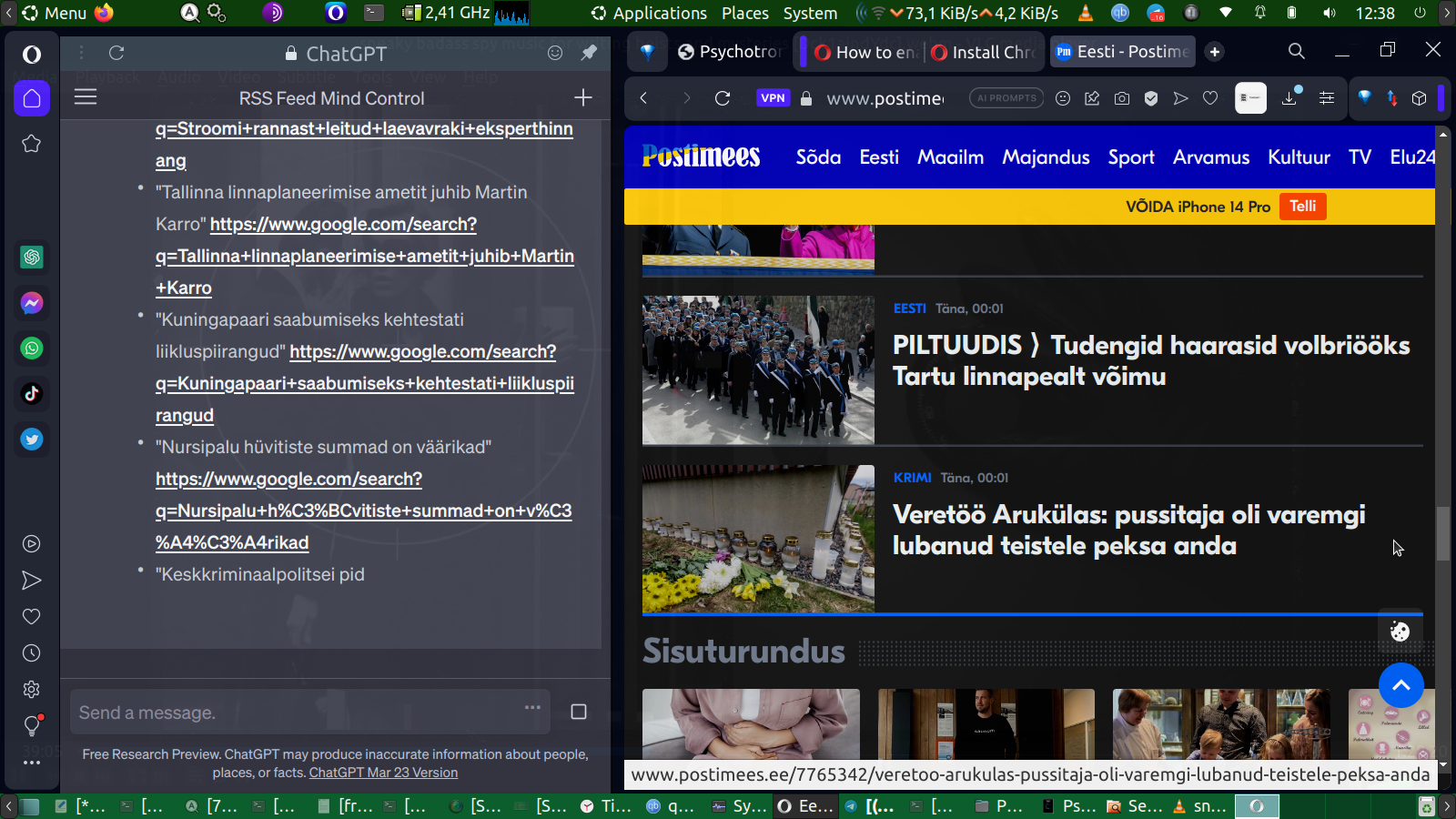Open the ChatGPT panel options menu
The image size is (1456, 819).
(81, 53)
